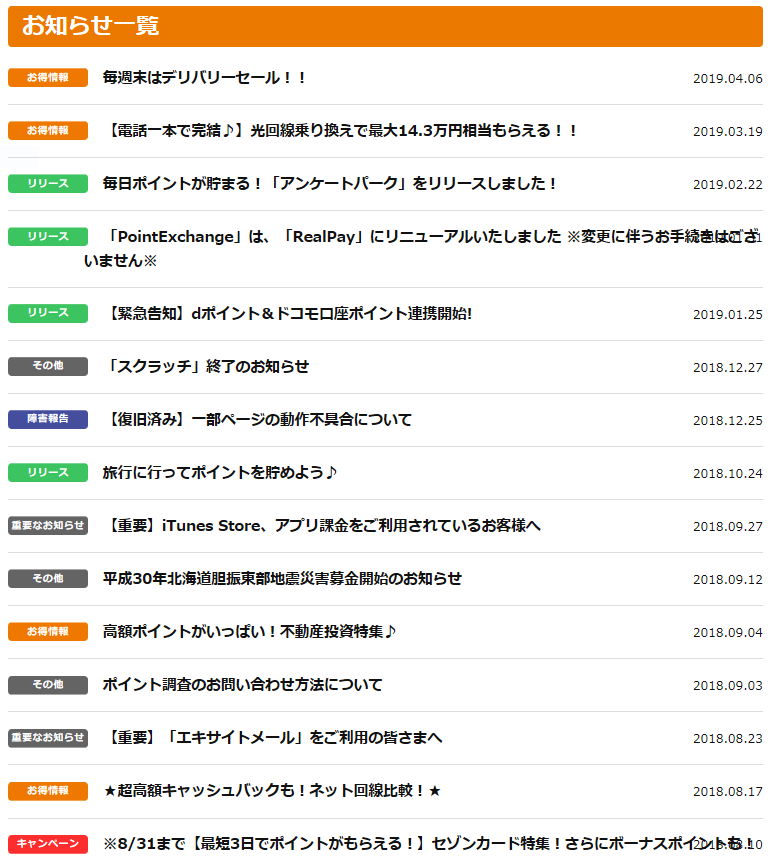Open the ポイント調査のお問い合わせ方法について notice
This screenshot has height=867, width=771.
pos(242,685)
